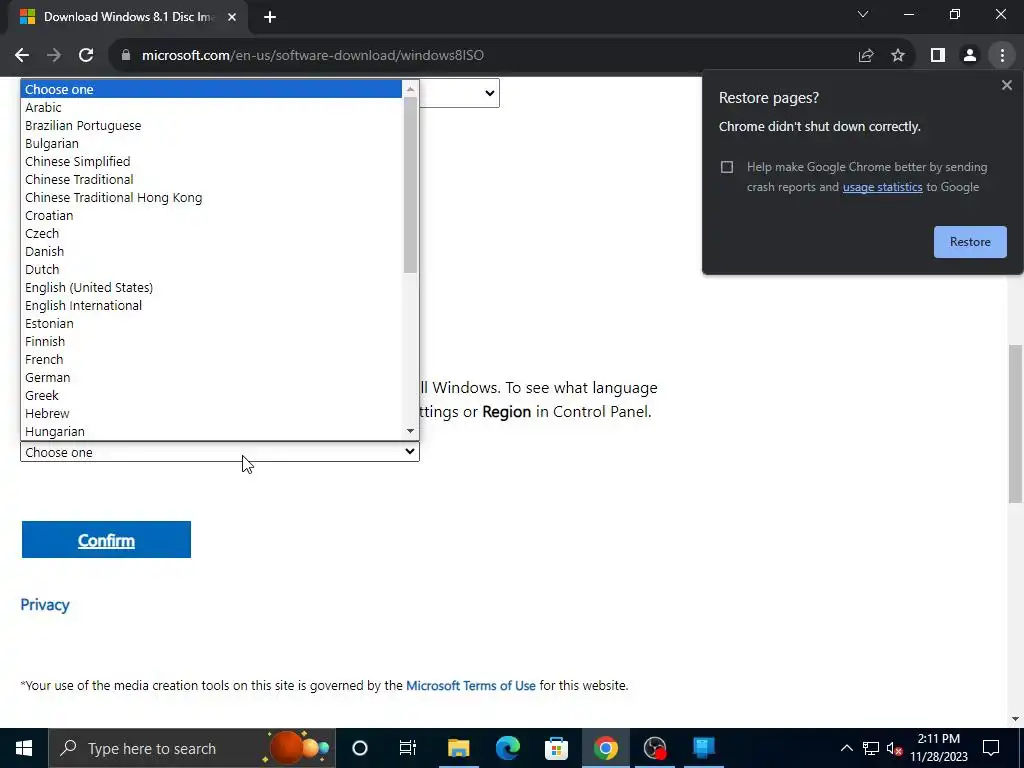Collapse the Choose one language dropdown
This screenshot has width=1024, height=768.
219,452
